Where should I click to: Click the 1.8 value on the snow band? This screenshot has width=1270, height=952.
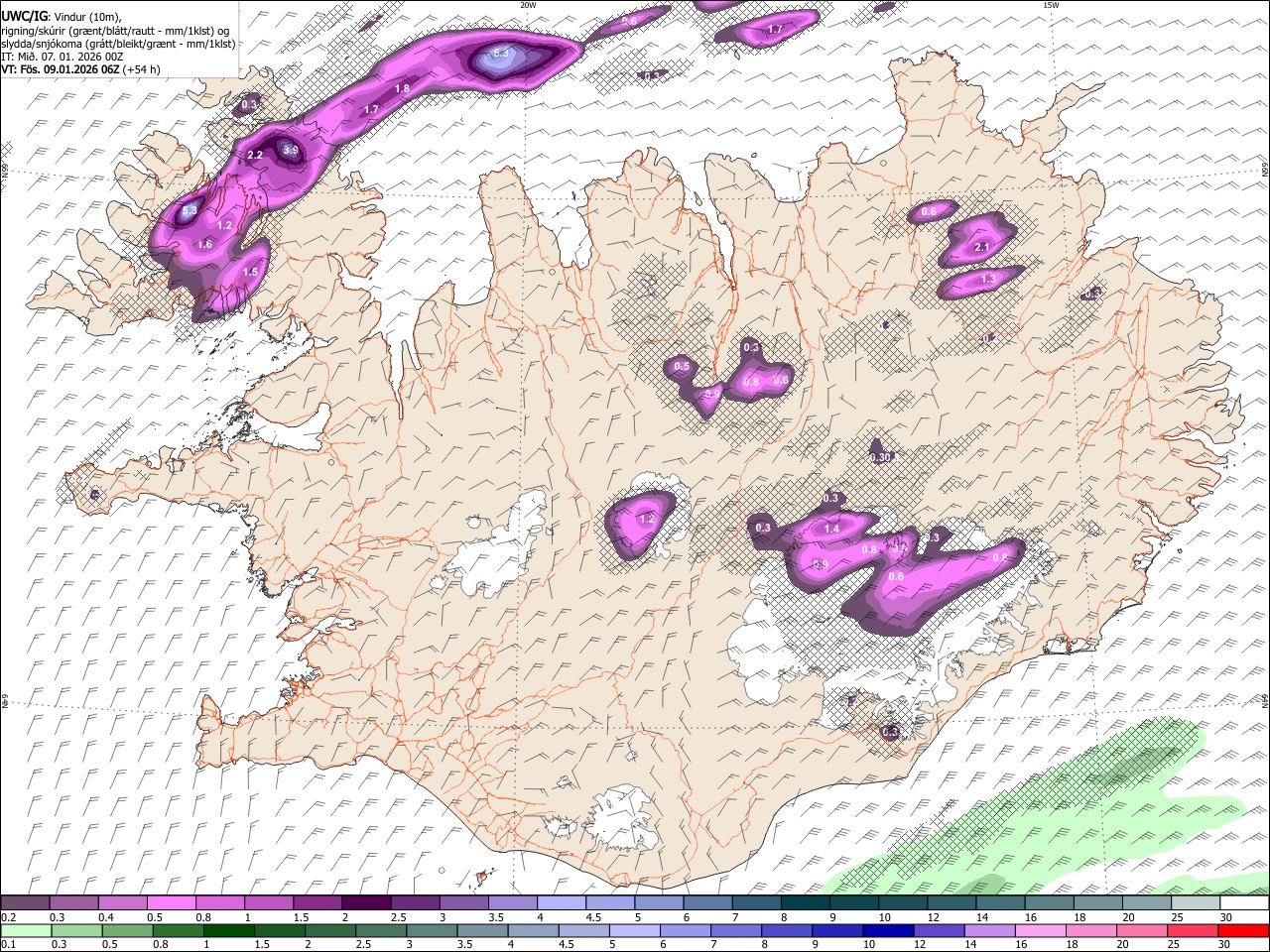point(402,88)
